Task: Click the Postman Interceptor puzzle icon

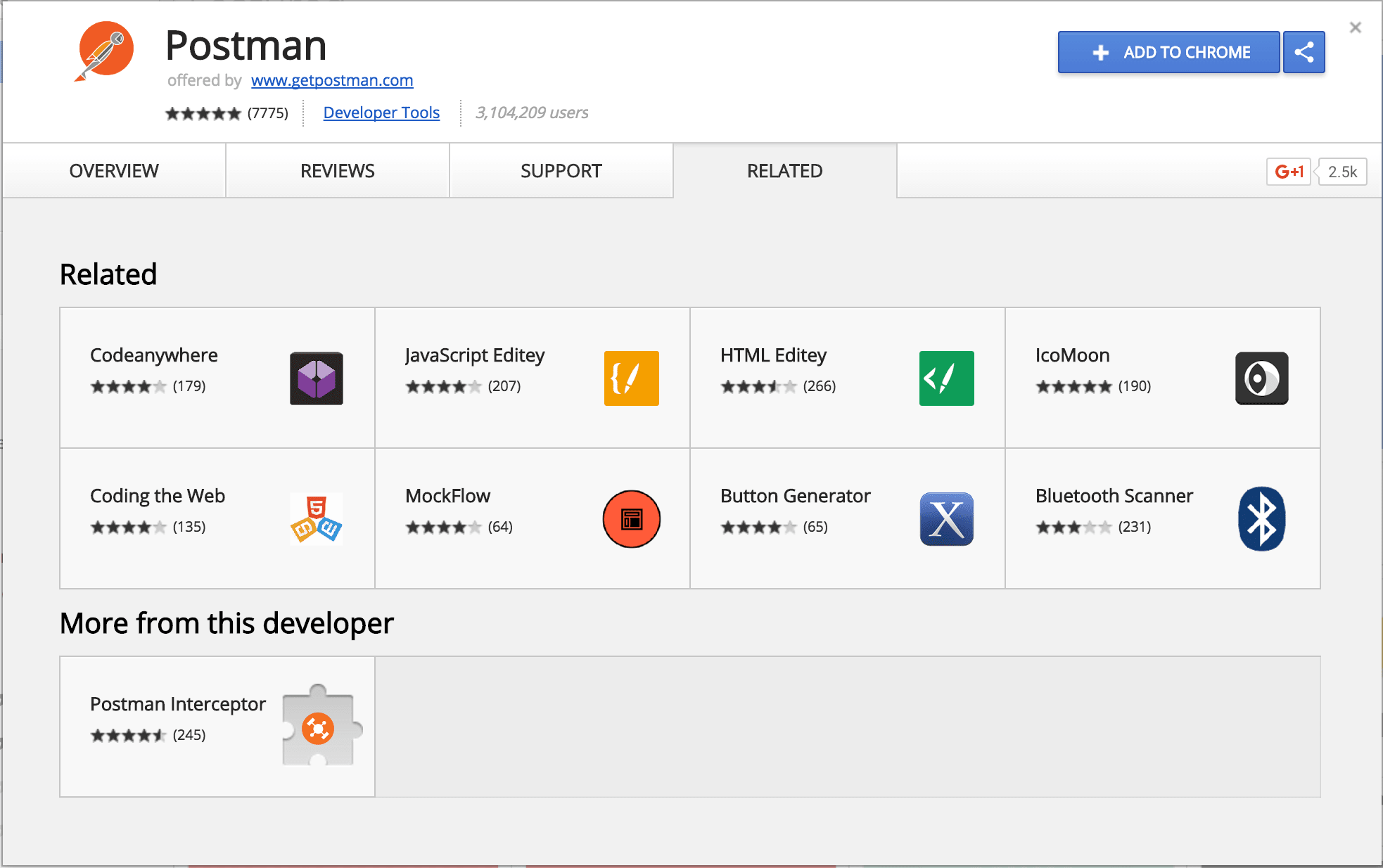Action: tap(322, 725)
